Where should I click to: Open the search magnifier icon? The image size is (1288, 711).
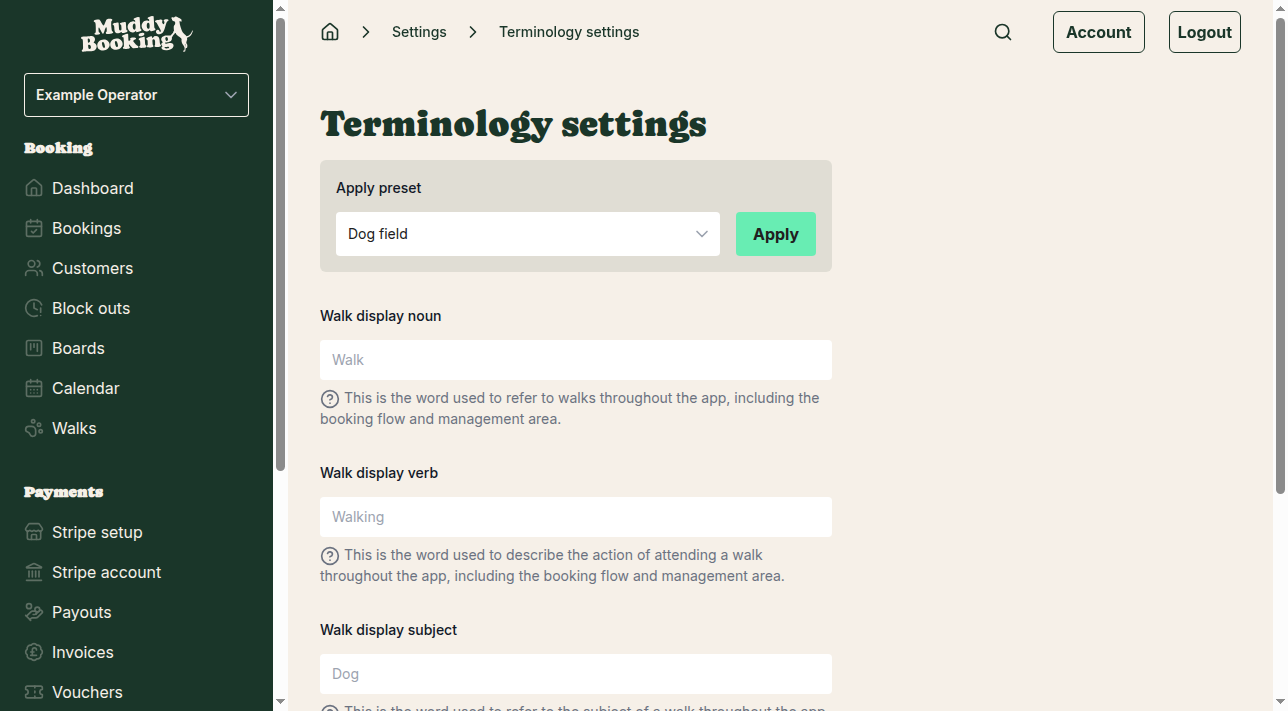point(1003,31)
